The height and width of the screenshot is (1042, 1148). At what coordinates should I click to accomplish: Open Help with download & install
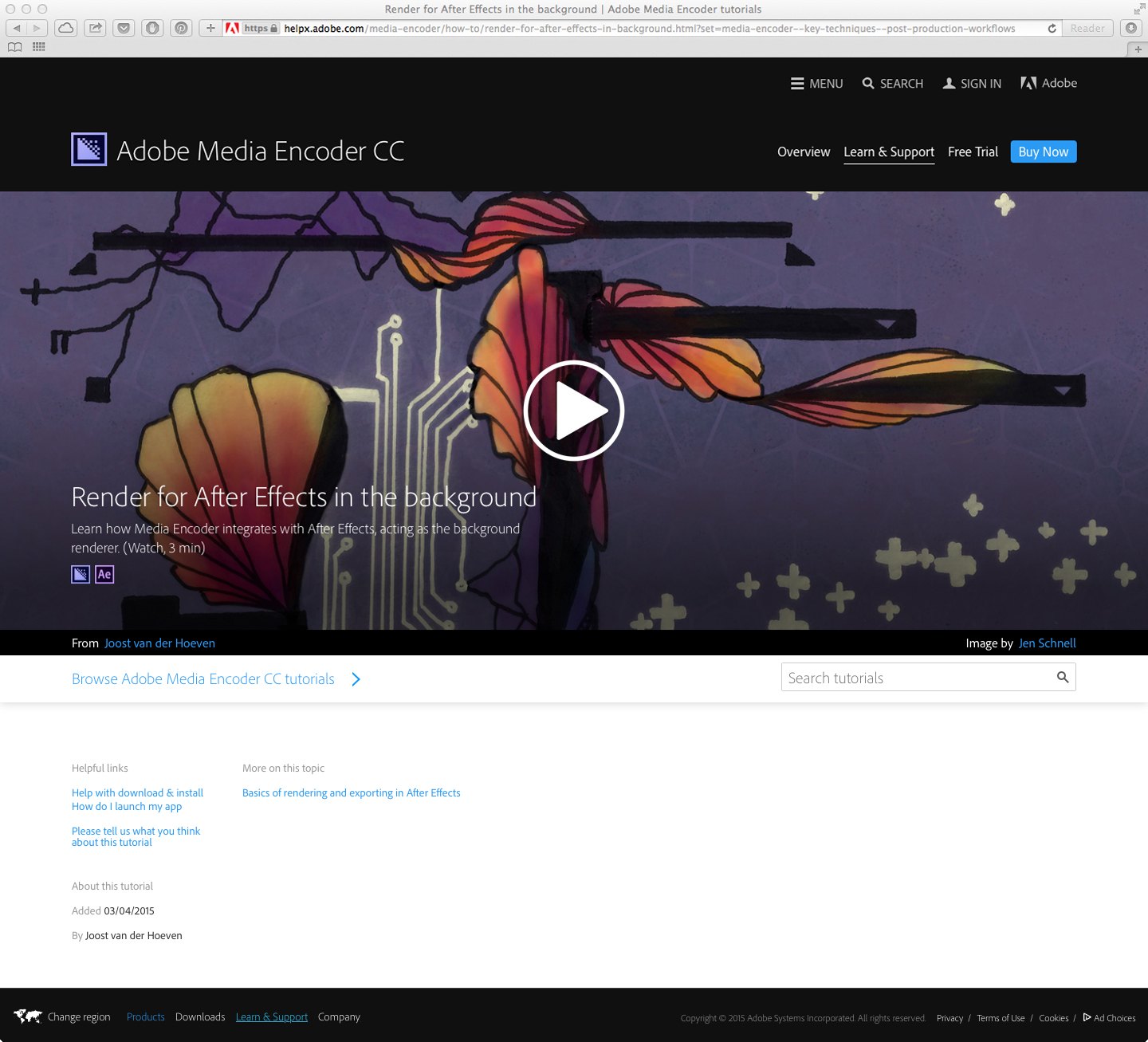[137, 793]
